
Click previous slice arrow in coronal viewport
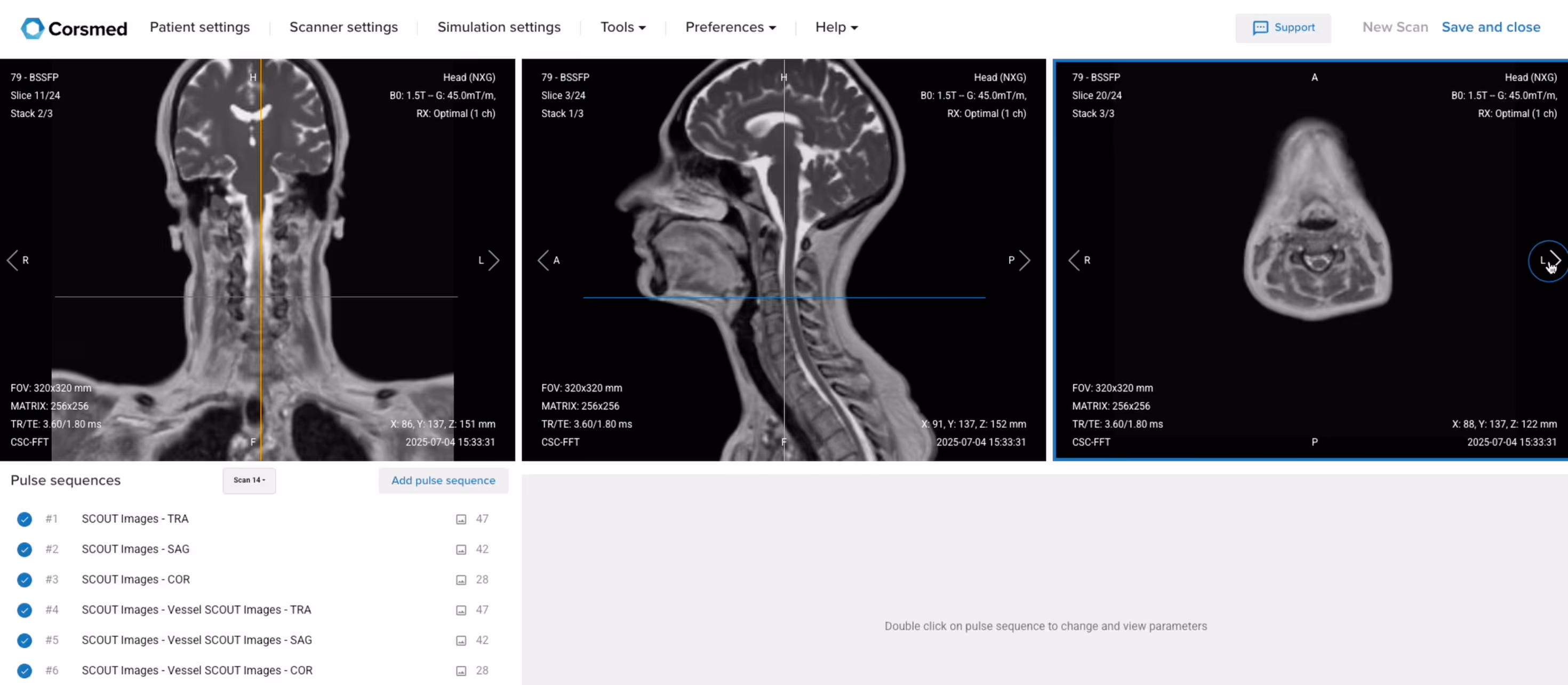[x=13, y=260]
